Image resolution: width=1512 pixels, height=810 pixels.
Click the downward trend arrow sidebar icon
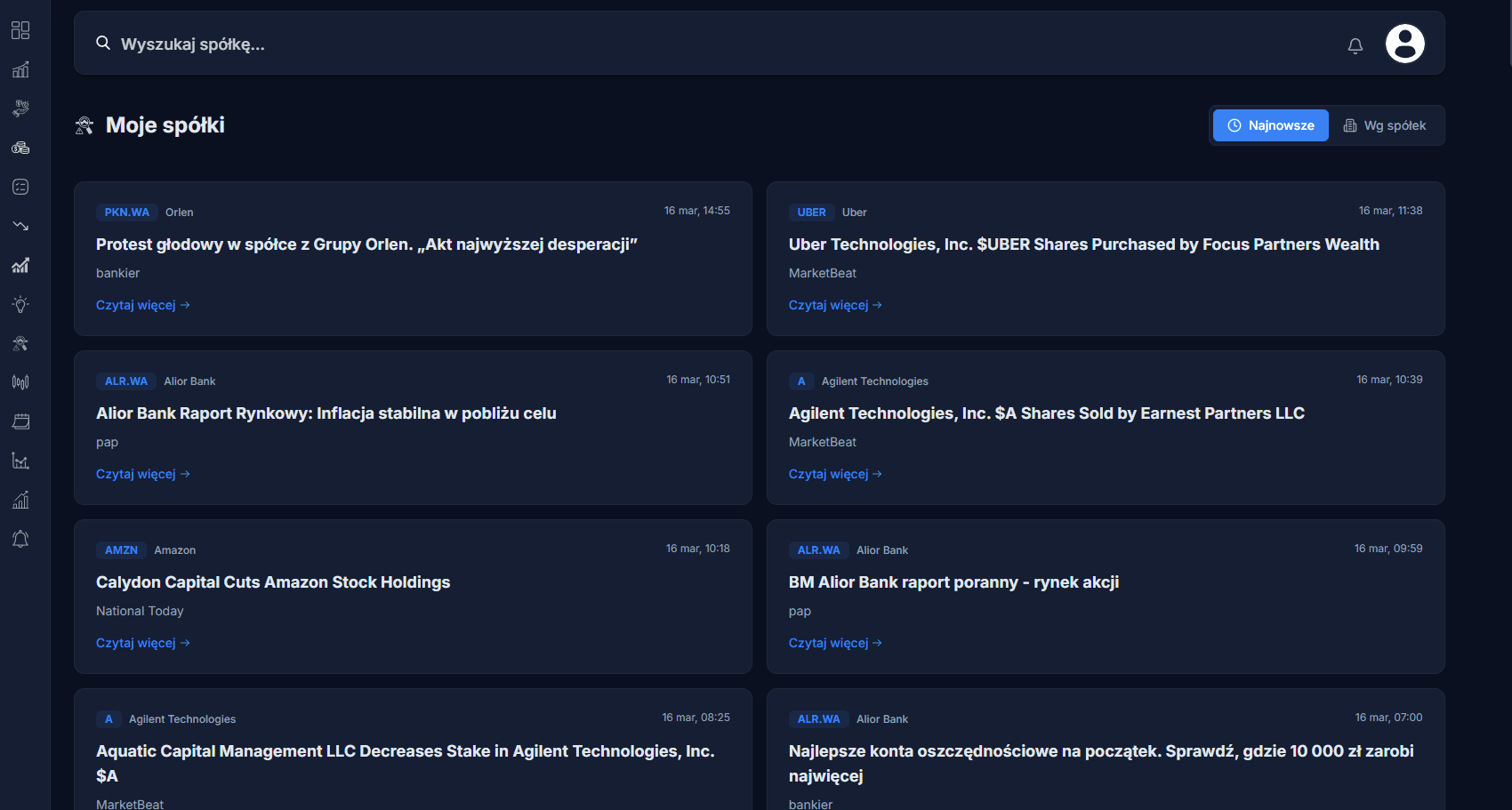(x=20, y=226)
